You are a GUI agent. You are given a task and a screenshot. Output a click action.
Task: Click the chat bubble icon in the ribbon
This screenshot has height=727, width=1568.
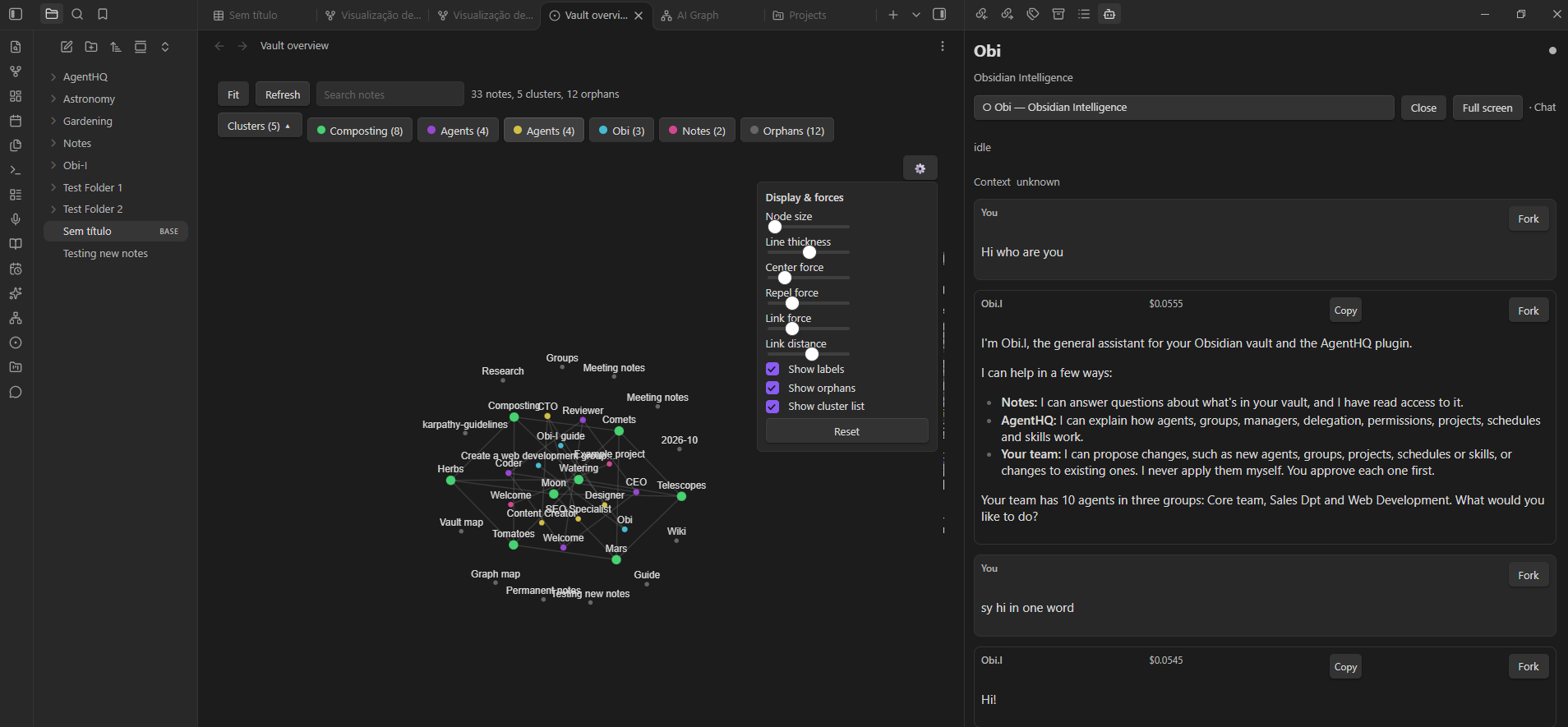(16, 392)
